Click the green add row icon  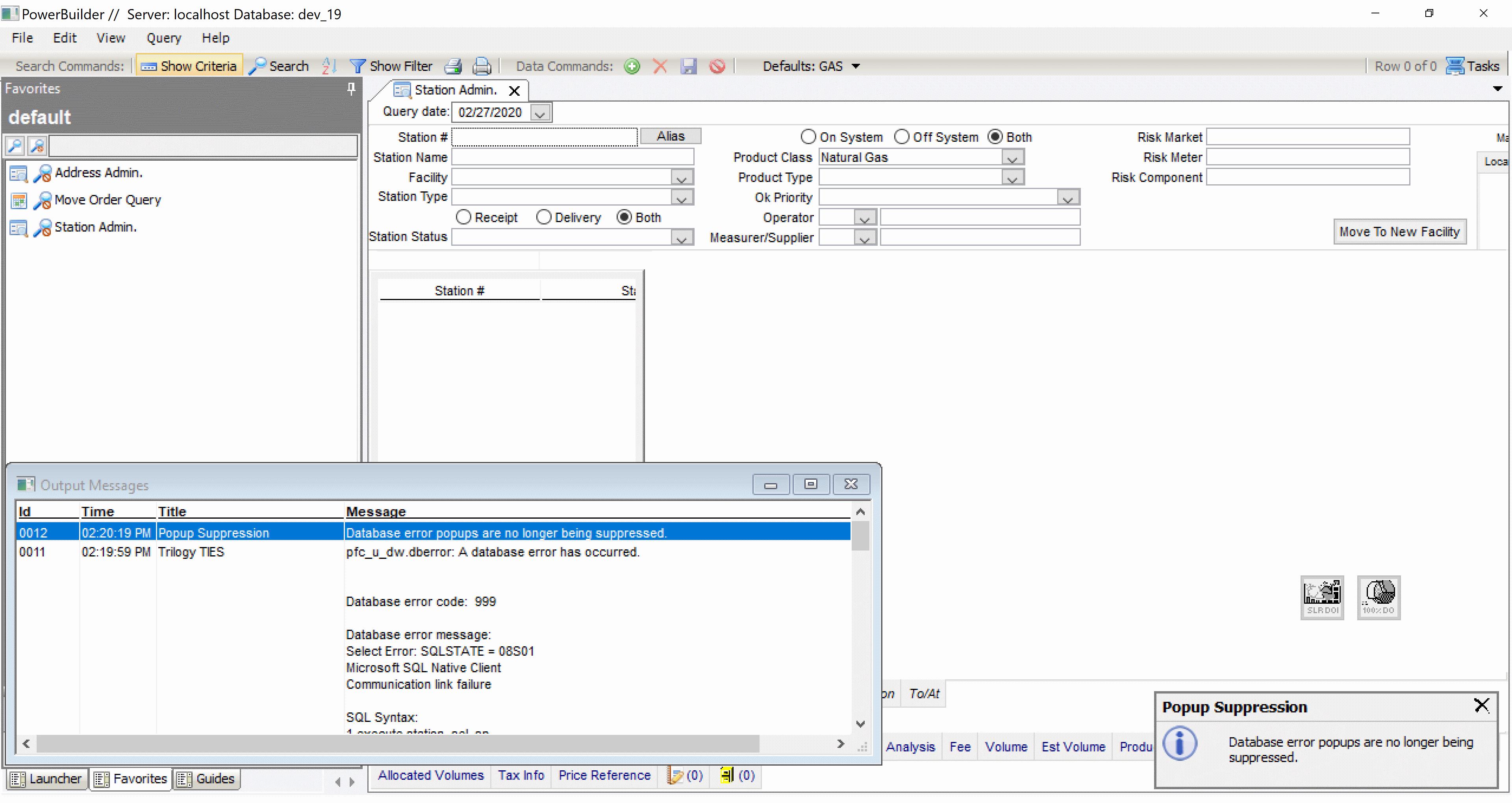[x=632, y=66]
